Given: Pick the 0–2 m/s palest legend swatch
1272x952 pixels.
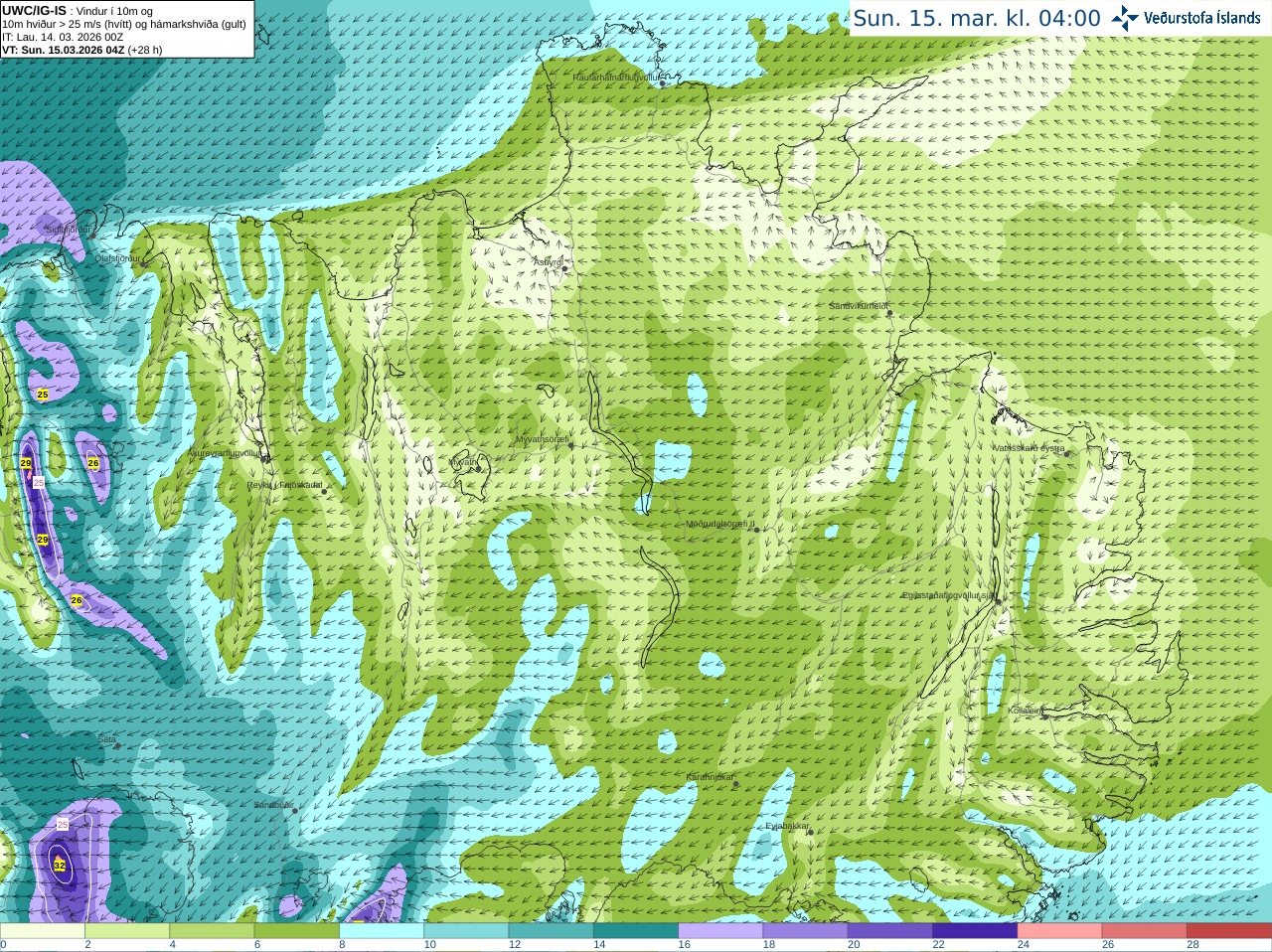Looking at the screenshot, I should pos(42,932).
